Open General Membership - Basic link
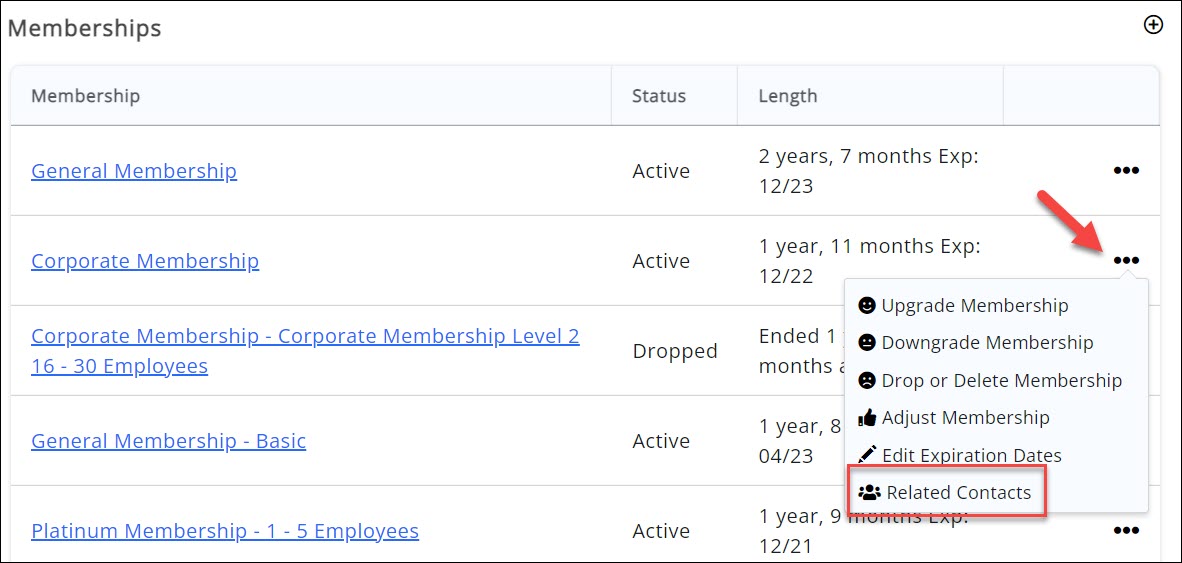 [x=168, y=441]
